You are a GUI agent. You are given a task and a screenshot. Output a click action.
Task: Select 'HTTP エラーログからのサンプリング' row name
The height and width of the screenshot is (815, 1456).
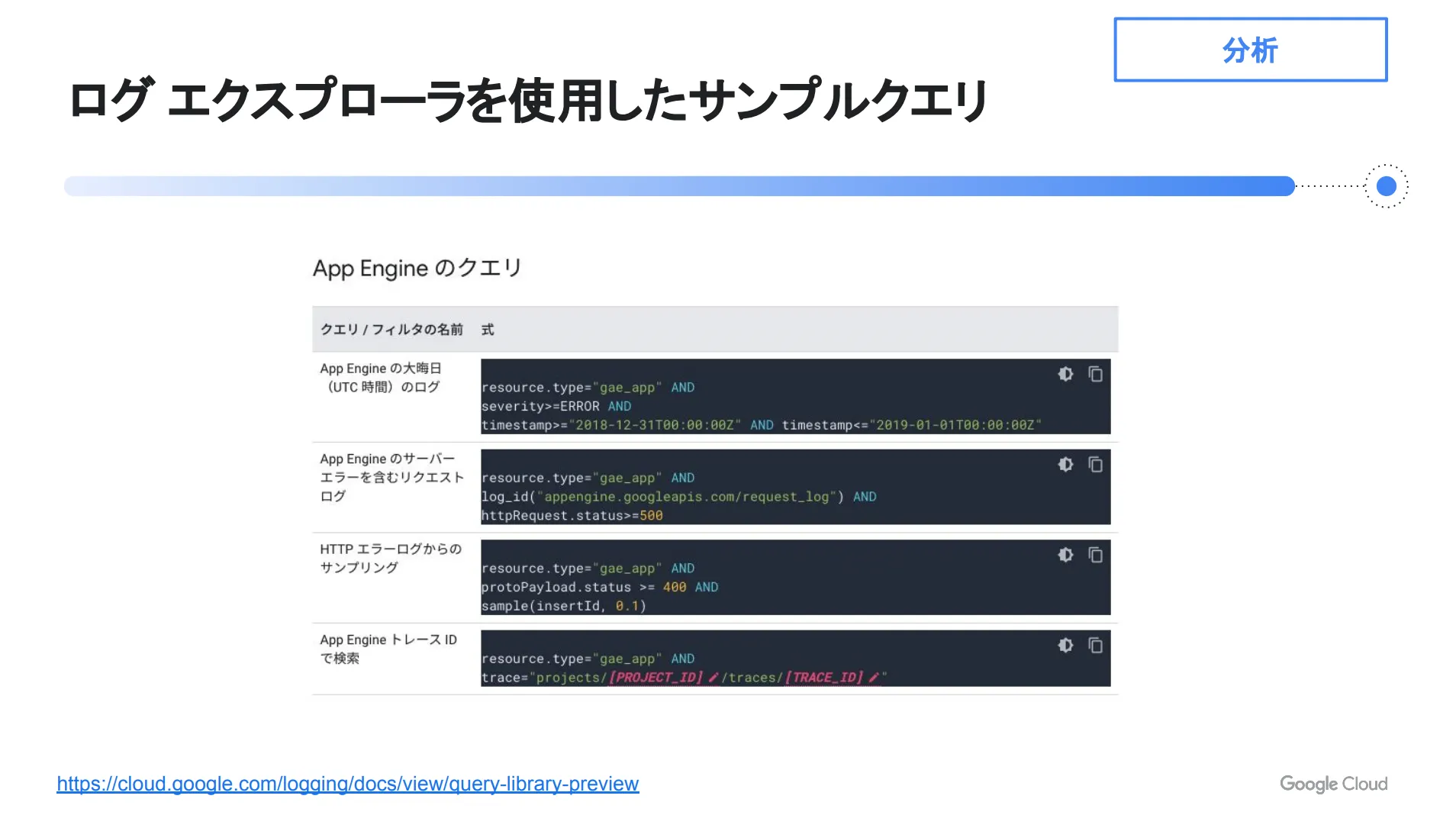pos(391,558)
